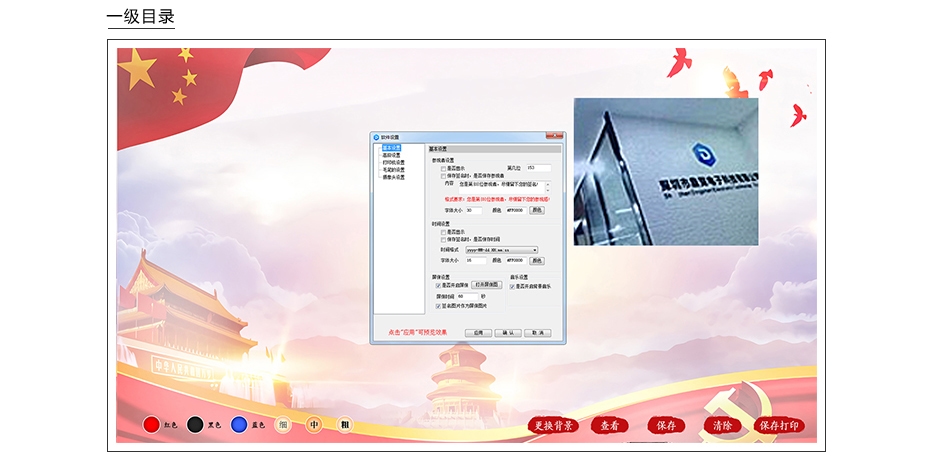Enable 是否开启屏保 screensaver checkbox
This screenshot has height=463, width=942.
coord(438,286)
